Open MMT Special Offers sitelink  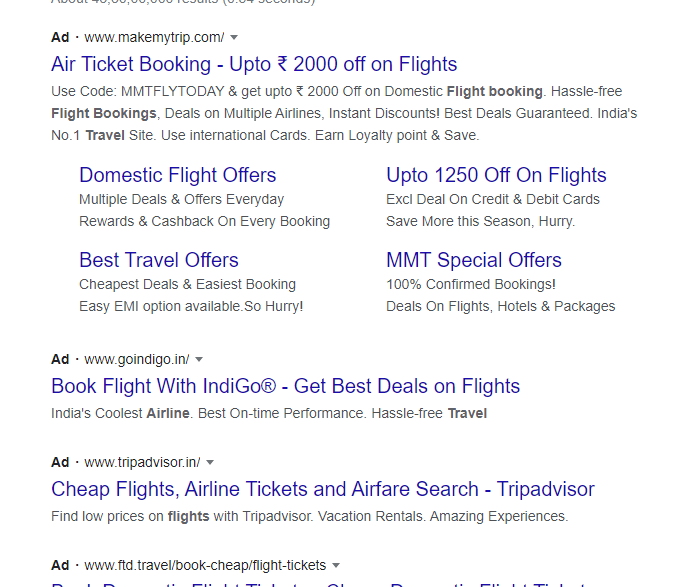(474, 260)
